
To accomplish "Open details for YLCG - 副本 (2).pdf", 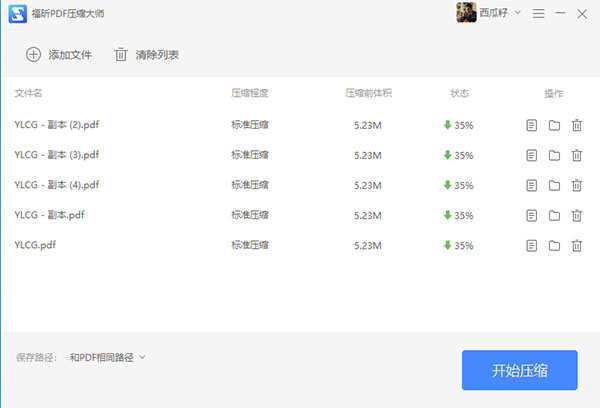I will pos(532,125).
